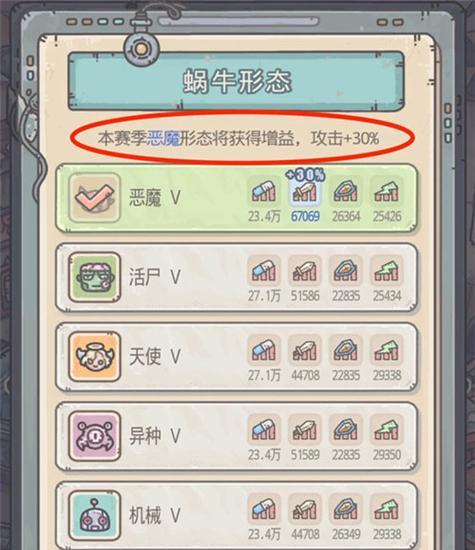Choose the 活尸 zombie form avatar
This screenshot has height=550, width=475.
coord(95,277)
